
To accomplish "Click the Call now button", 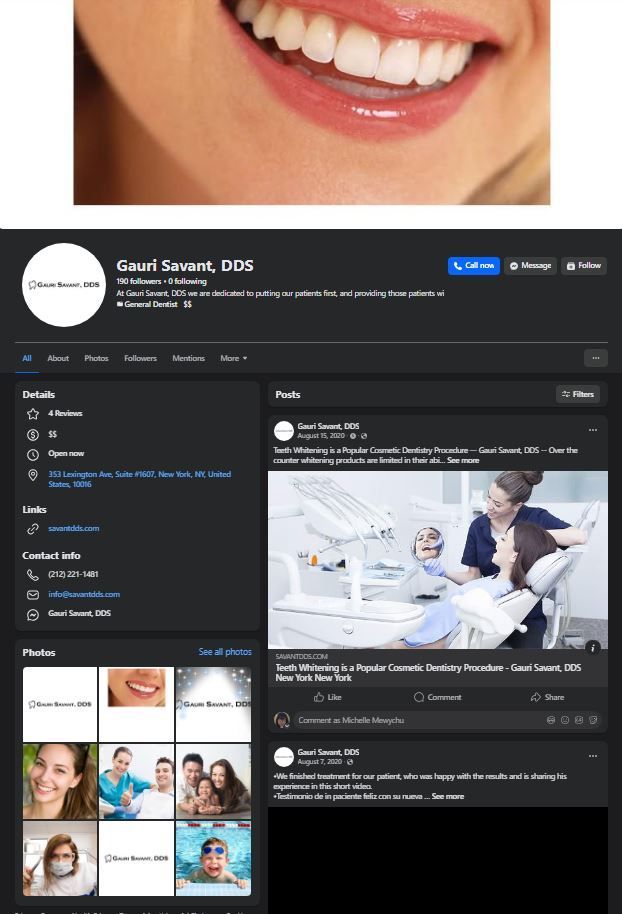I will coord(473,266).
